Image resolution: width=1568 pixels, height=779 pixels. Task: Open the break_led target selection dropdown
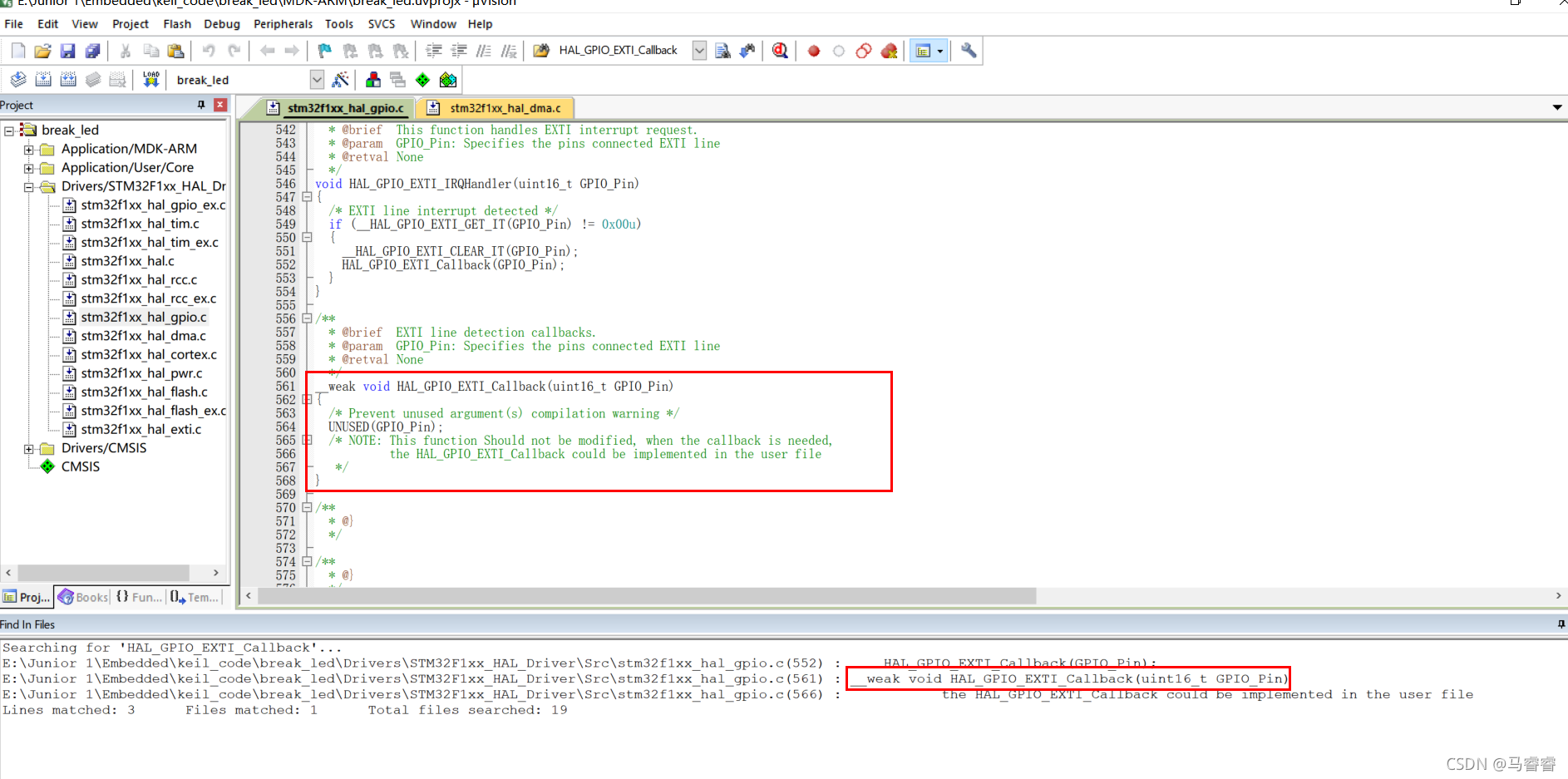316,80
